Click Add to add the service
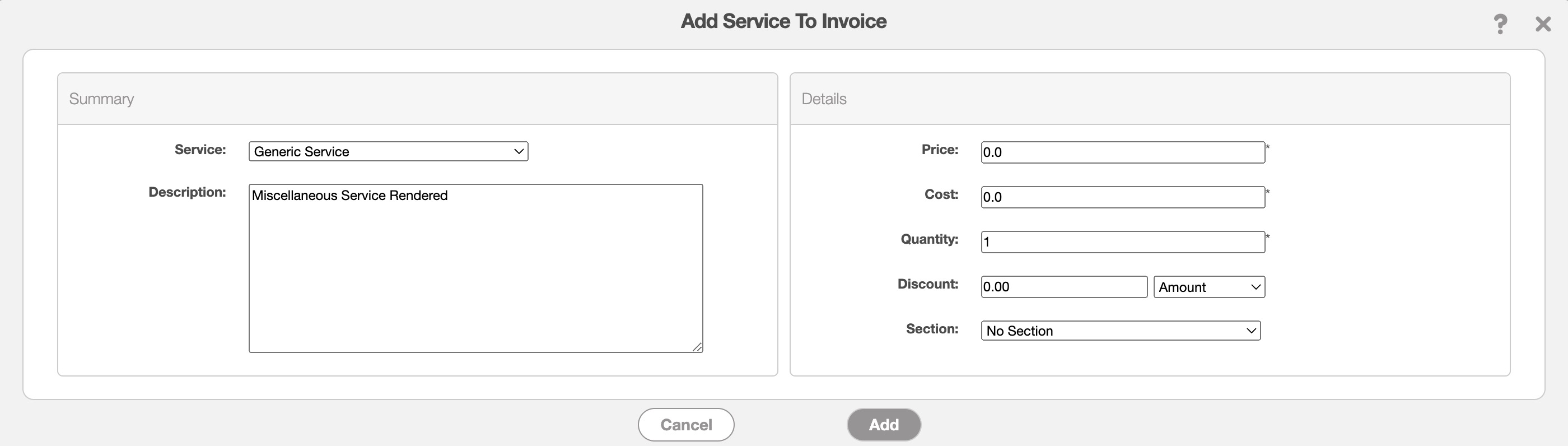The height and width of the screenshot is (446, 1568). pyautogui.click(x=883, y=425)
